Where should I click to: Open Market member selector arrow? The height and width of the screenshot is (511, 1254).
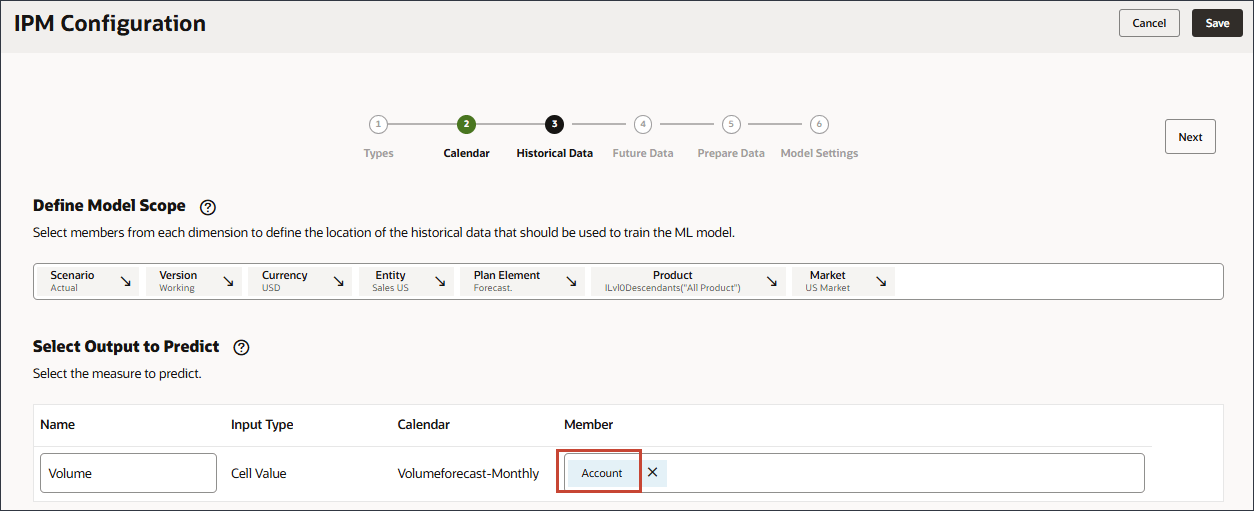[881, 282]
